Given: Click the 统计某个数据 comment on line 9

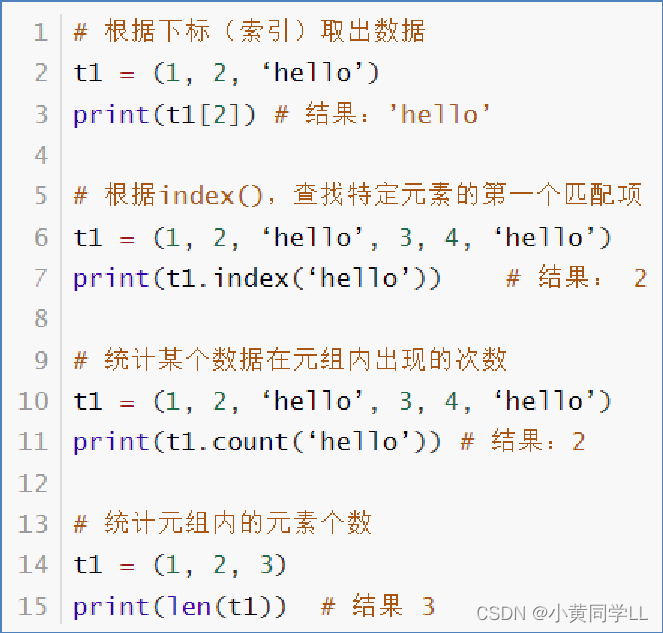Looking at the screenshot, I should (290, 360).
